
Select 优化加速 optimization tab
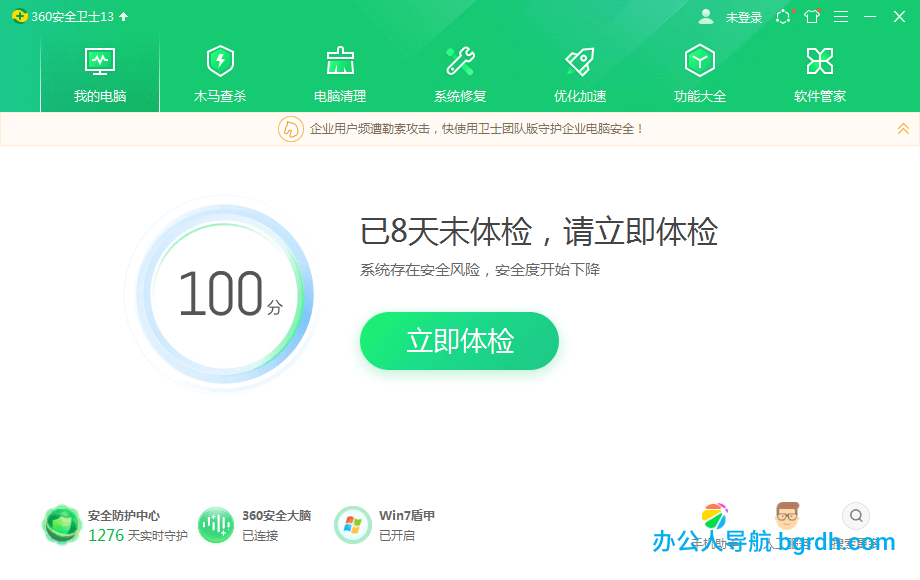(580, 74)
